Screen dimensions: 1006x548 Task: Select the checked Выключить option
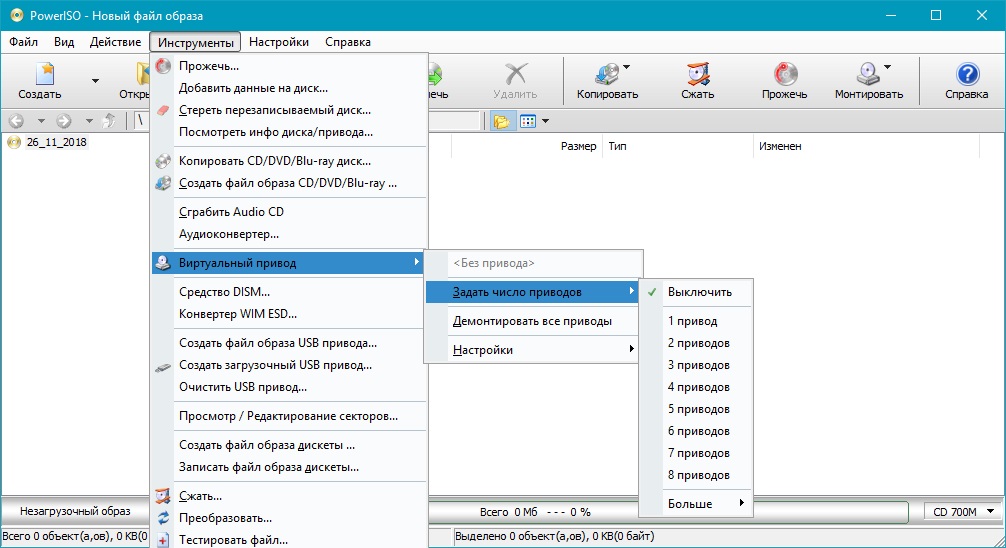(699, 292)
